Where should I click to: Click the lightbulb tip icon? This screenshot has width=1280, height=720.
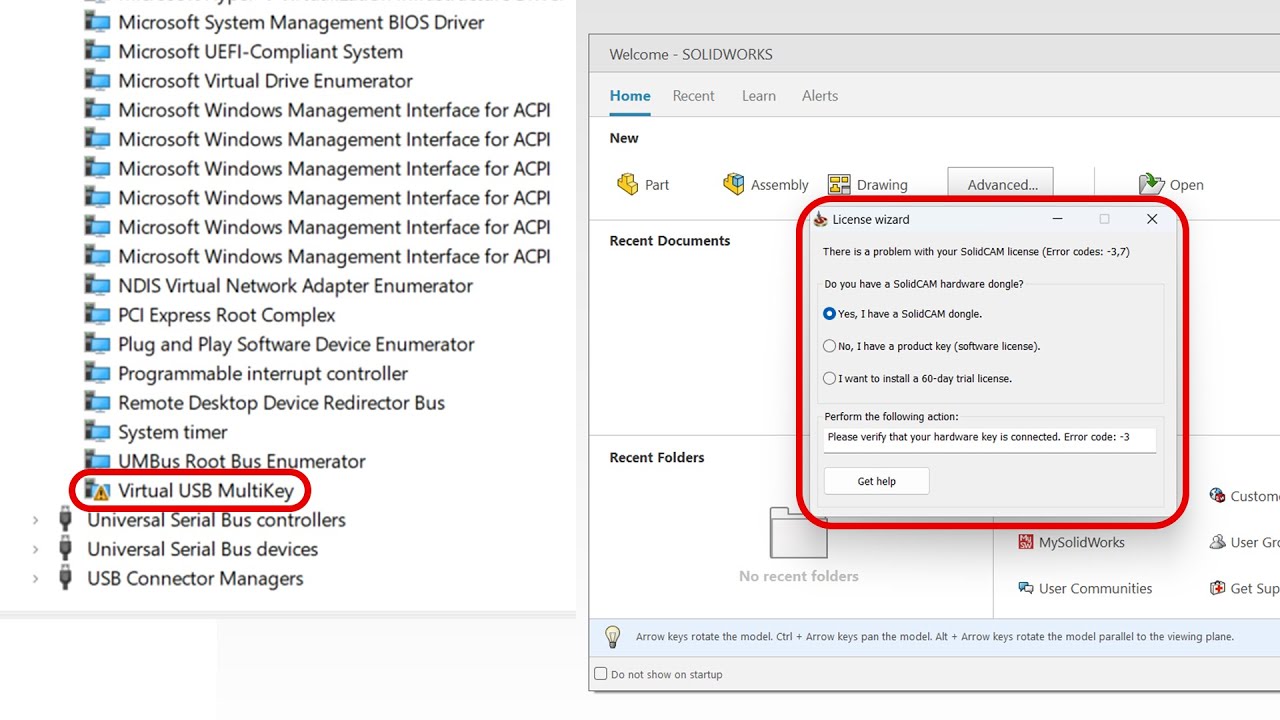point(612,636)
